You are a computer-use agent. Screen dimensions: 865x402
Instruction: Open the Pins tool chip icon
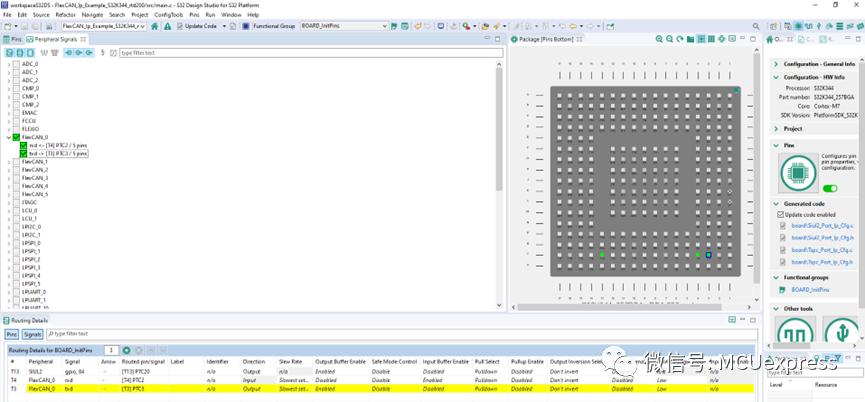pyautogui.click(x=798, y=173)
